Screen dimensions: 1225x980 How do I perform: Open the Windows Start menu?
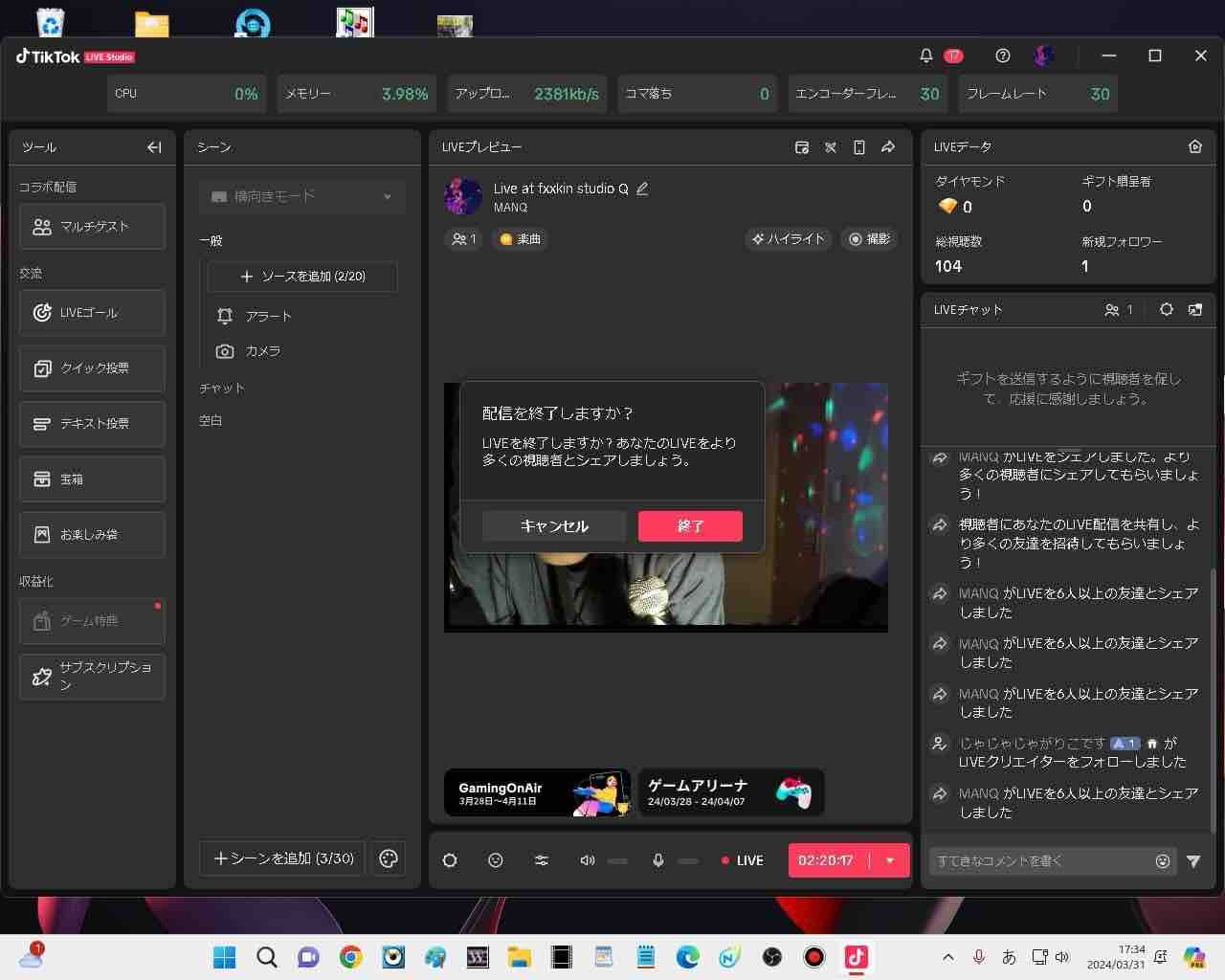point(225,957)
